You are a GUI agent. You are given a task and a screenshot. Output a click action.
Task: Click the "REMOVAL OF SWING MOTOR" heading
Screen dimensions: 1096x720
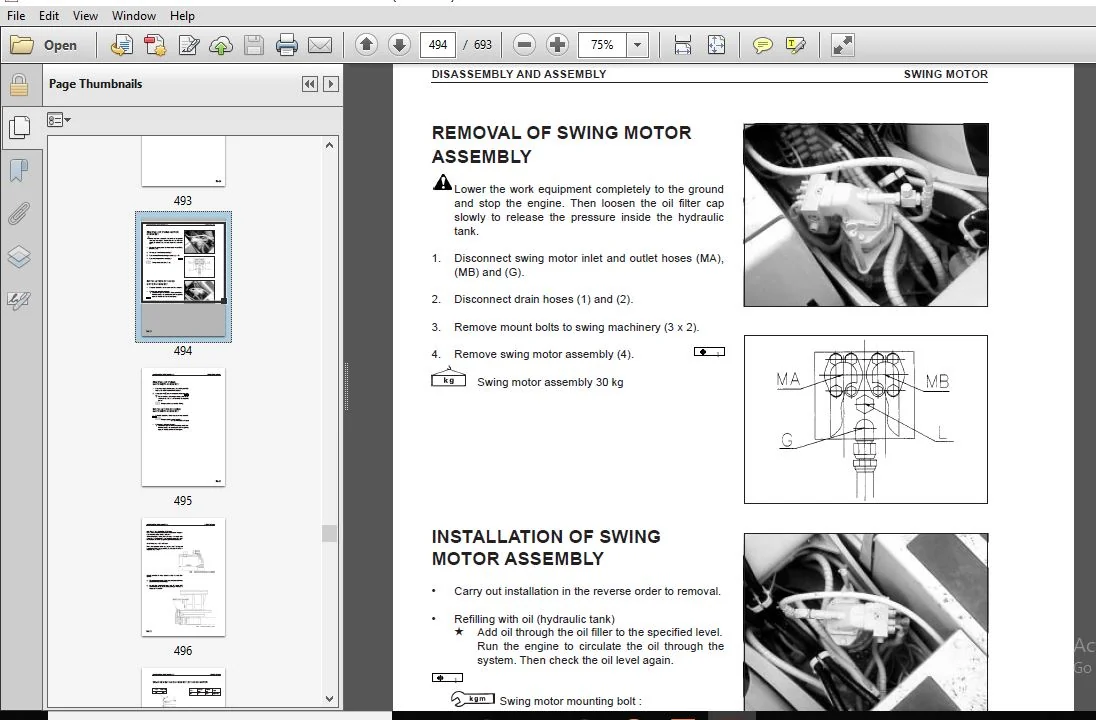pos(561,133)
